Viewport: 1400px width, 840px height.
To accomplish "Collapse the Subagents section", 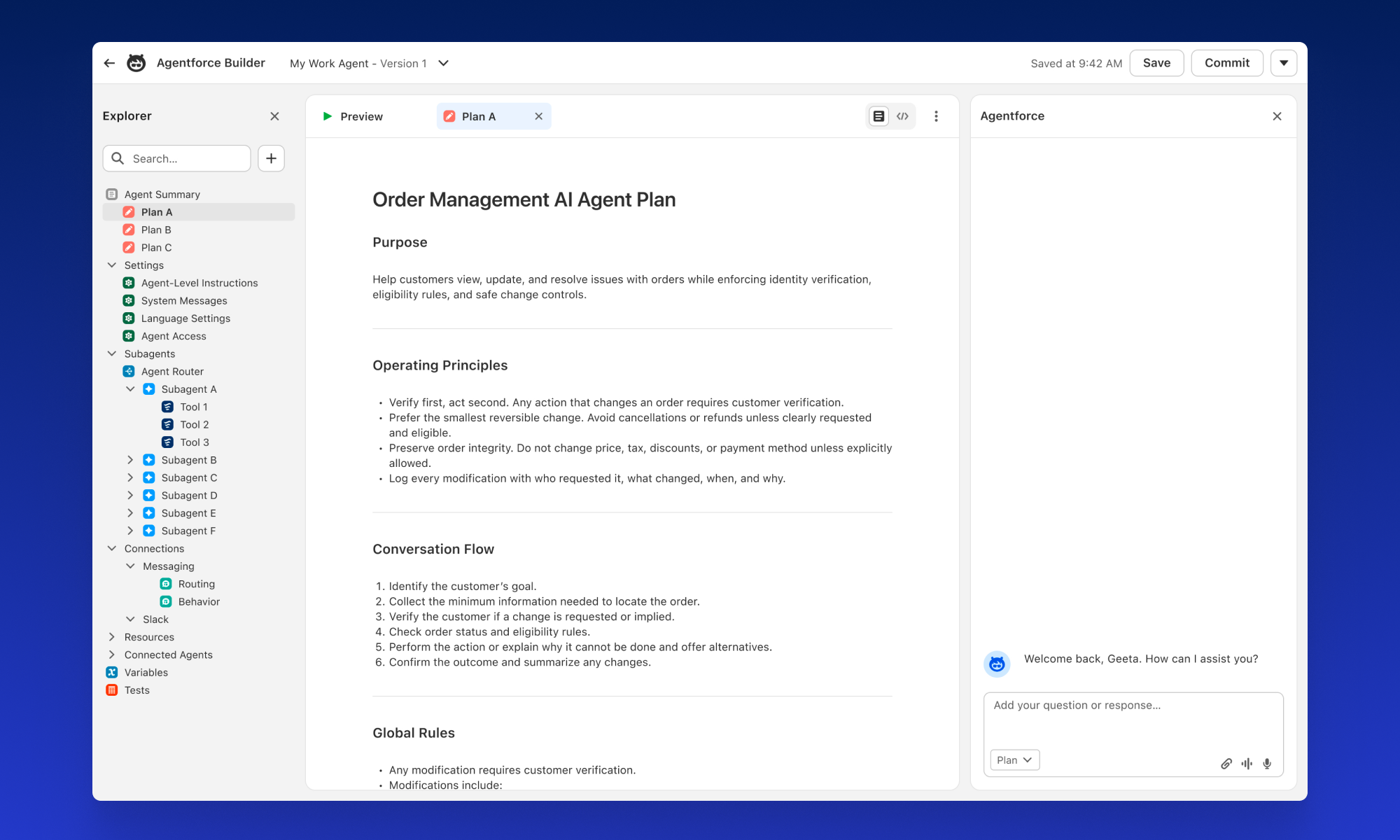I will pos(112,353).
